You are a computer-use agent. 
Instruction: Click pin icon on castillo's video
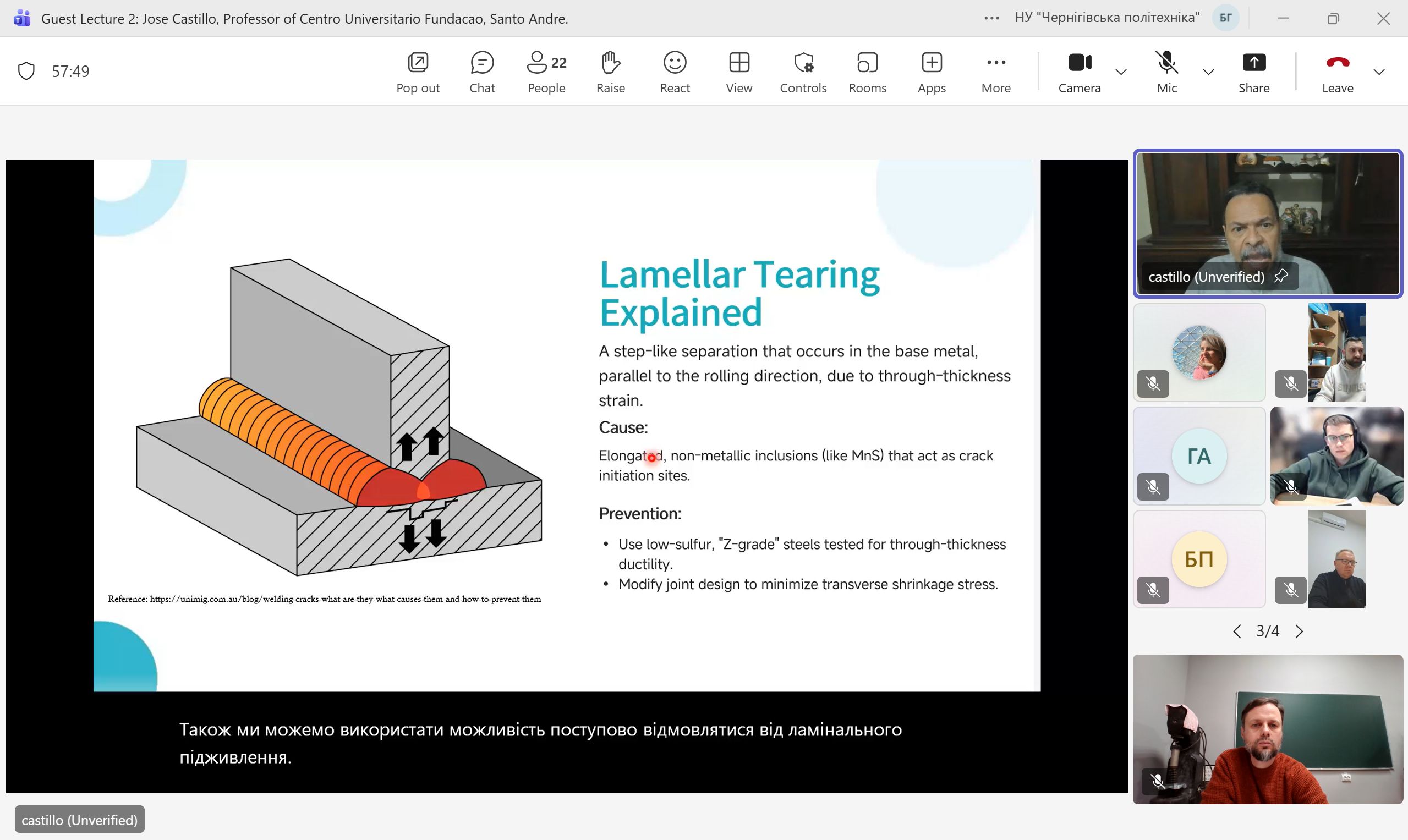coord(1280,276)
